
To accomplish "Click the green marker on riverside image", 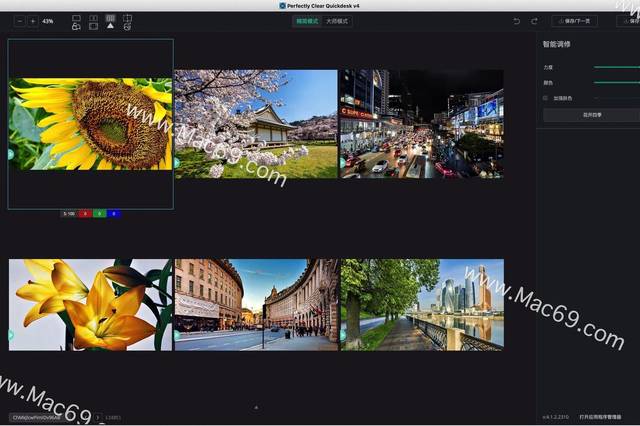I will (343, 335).
